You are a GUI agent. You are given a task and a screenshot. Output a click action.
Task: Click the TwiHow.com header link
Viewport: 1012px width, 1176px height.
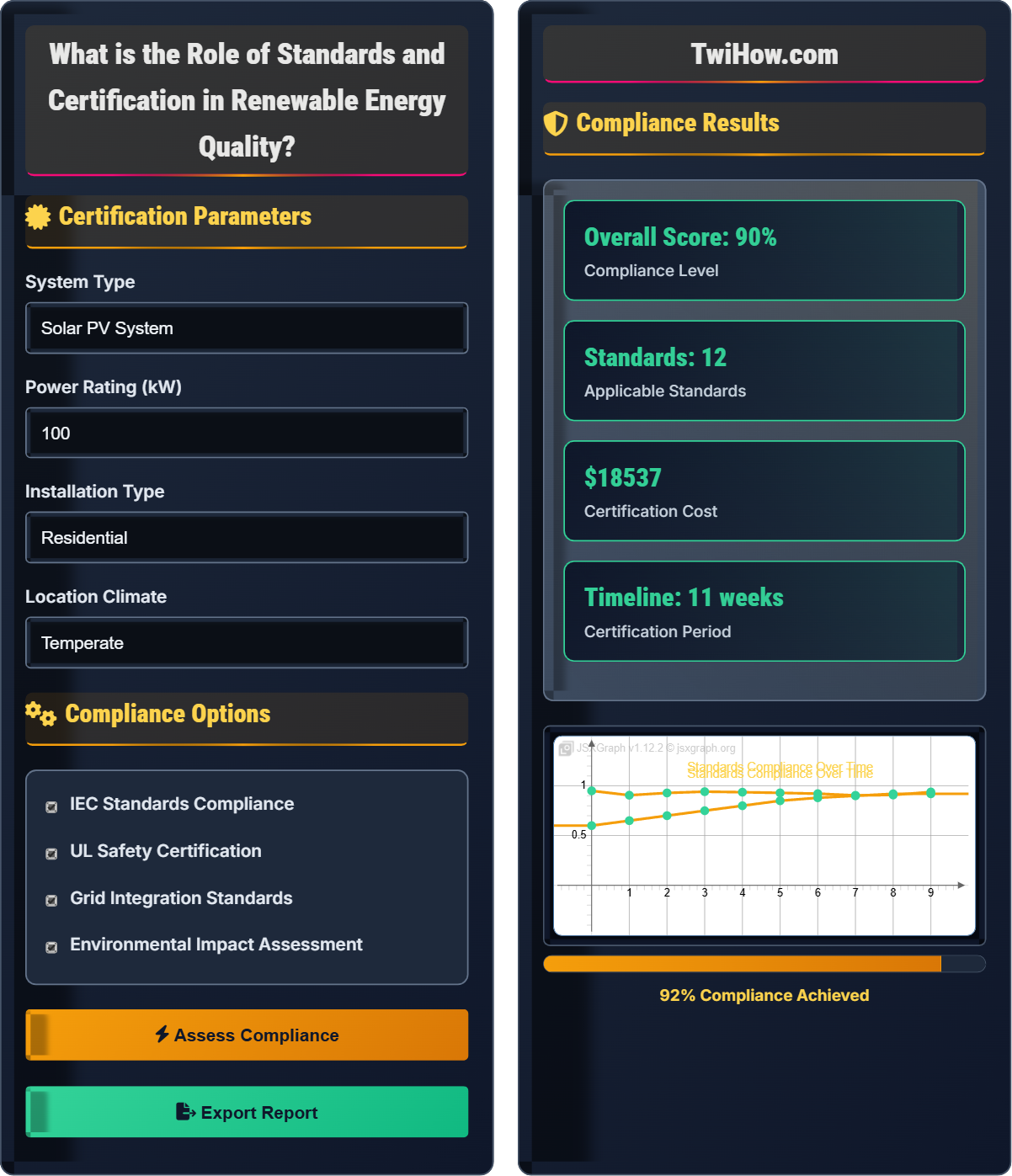tap(764, 55)
